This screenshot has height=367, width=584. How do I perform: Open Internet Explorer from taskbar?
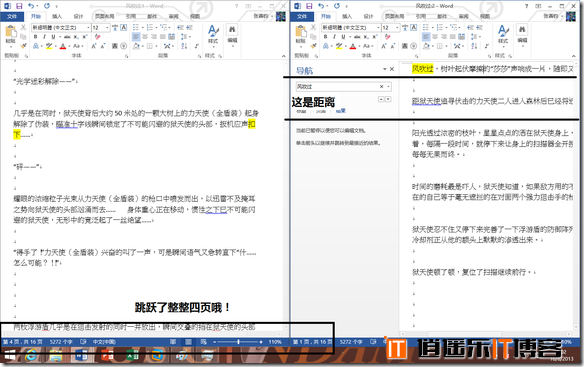click(x=32, y=356)
